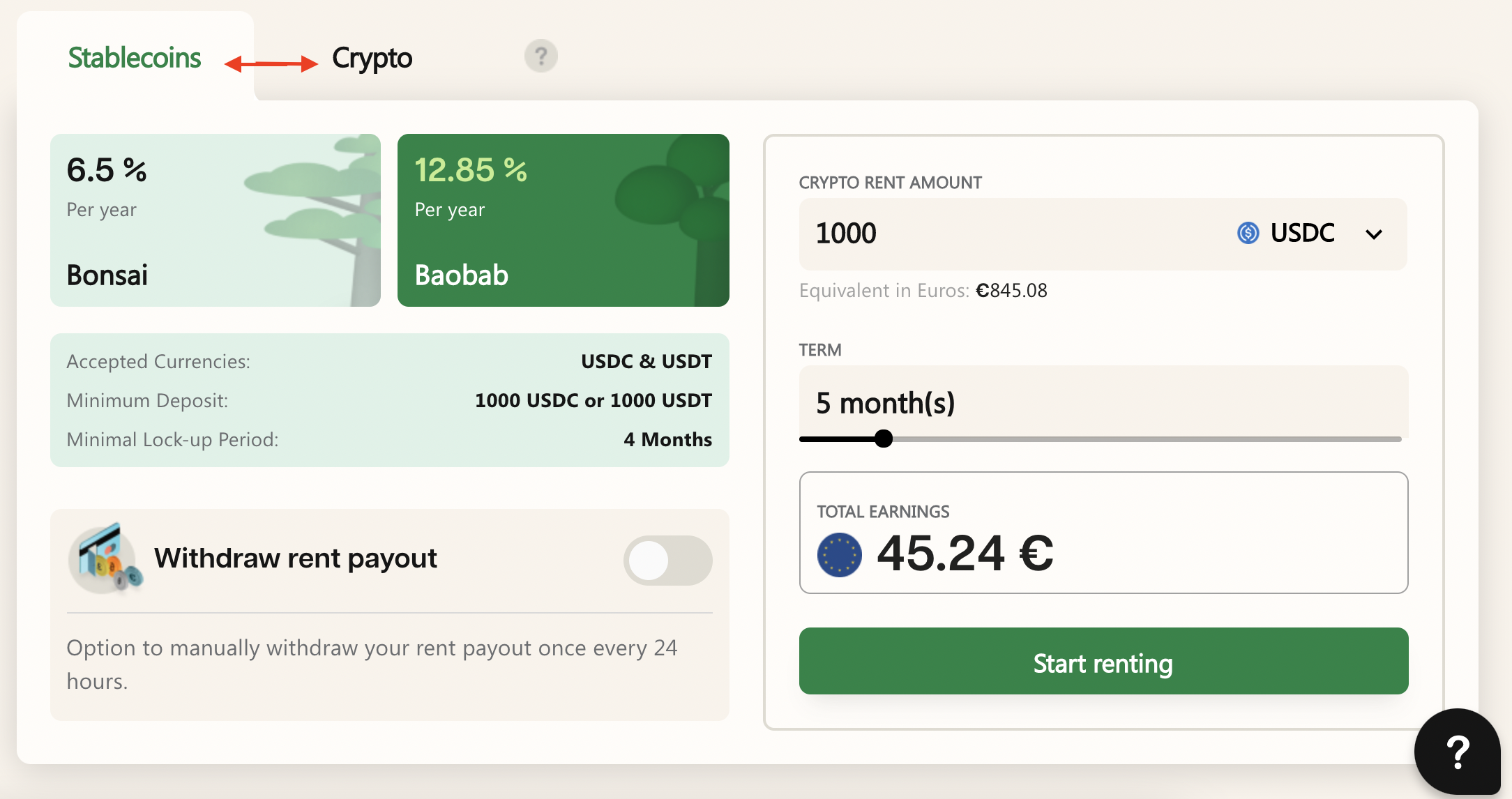Click the red double-headed arrow

271,64
